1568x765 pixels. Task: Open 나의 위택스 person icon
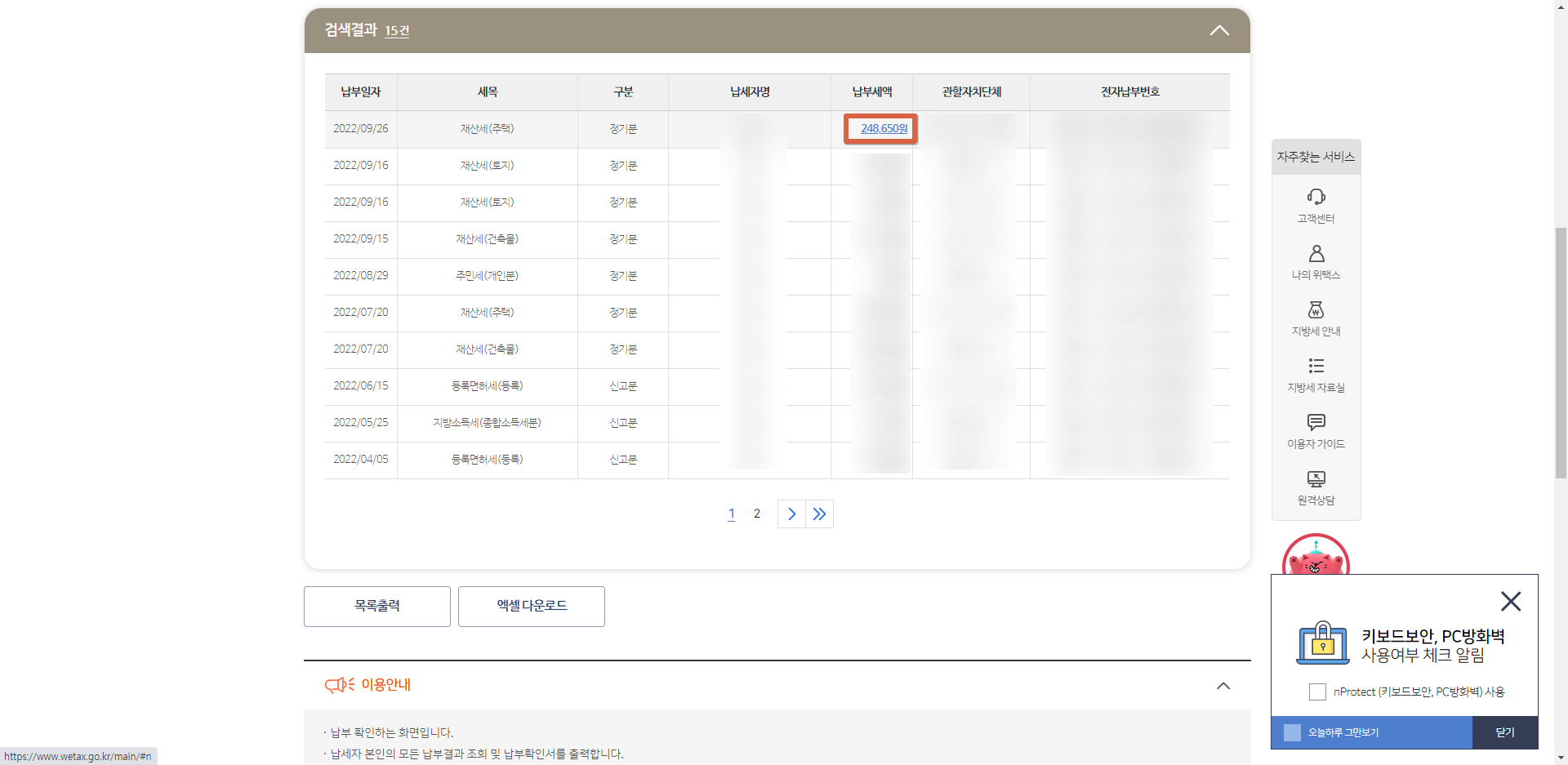pyautogui.click(x=1316, y=253)
